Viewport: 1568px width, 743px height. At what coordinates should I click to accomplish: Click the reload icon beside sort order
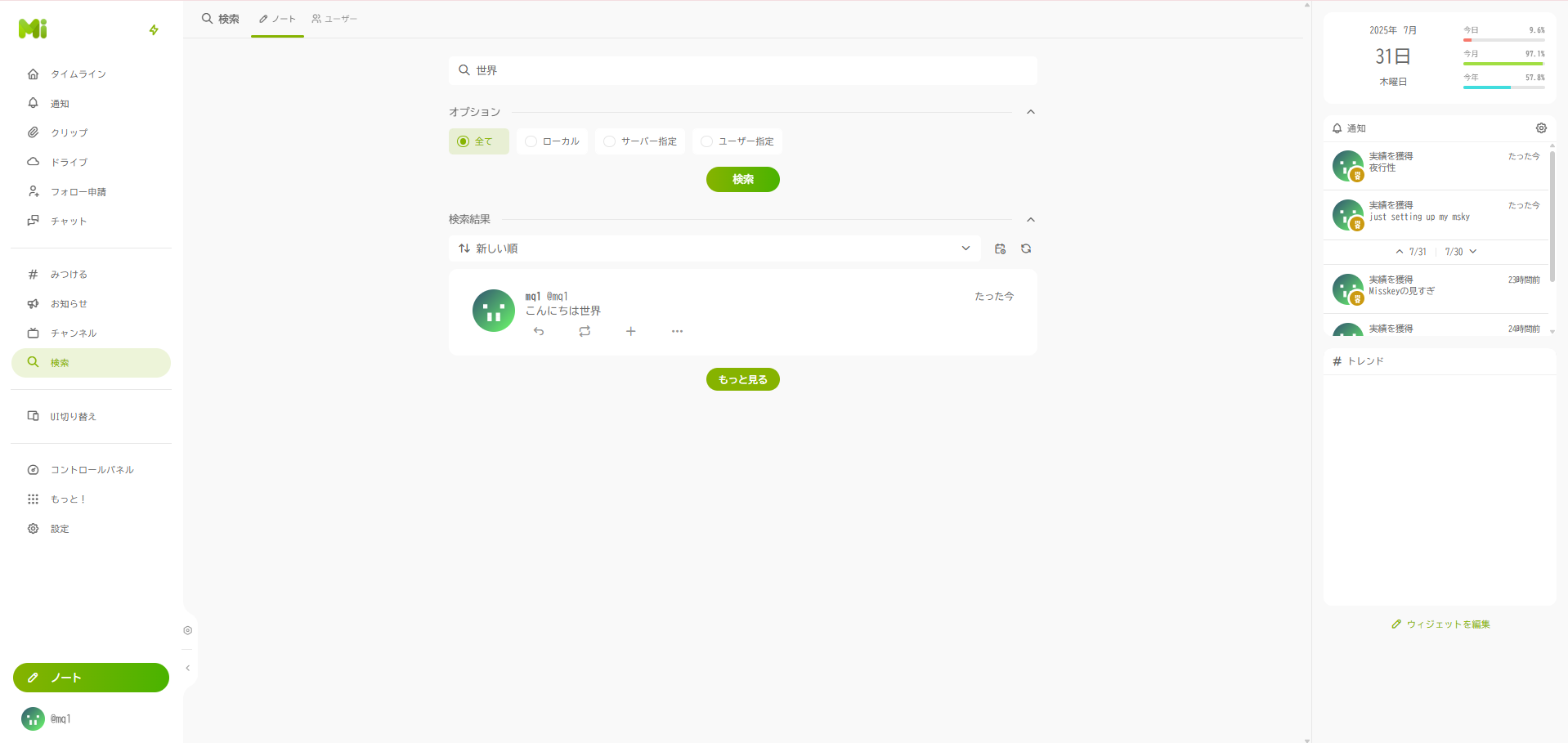tap(1026, 248)
